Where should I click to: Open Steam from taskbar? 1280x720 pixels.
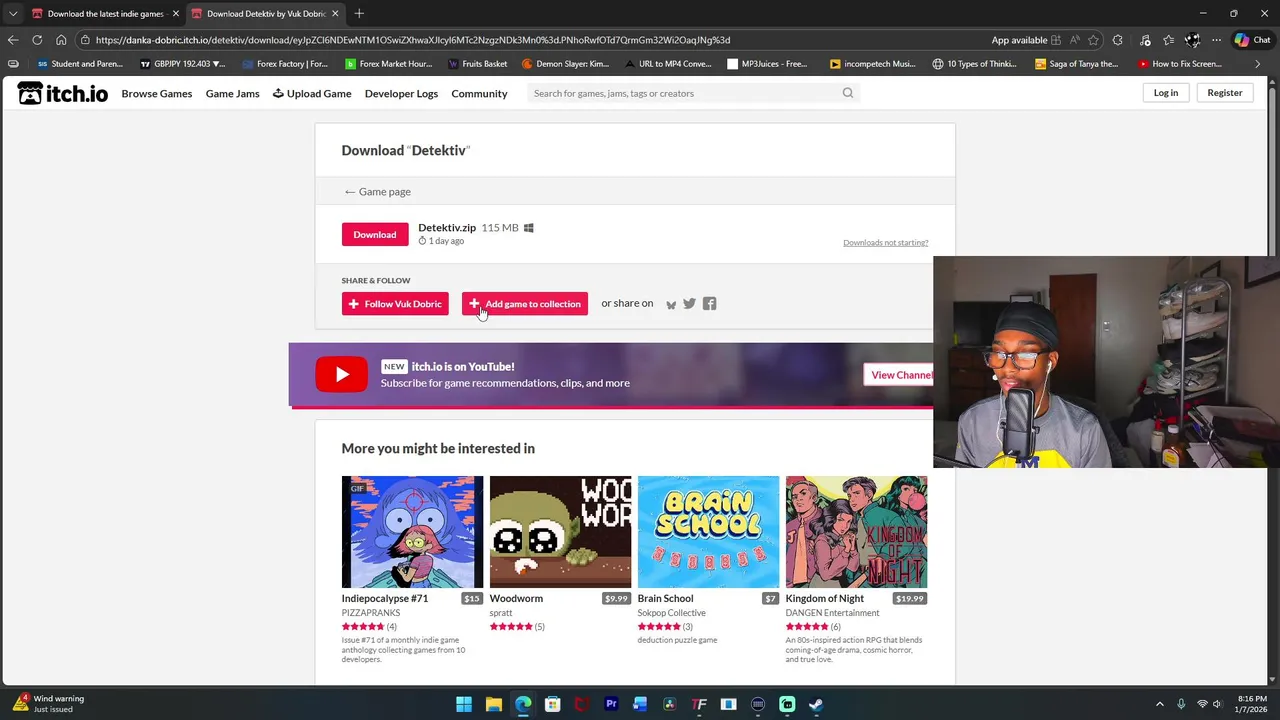coord(816,704)
